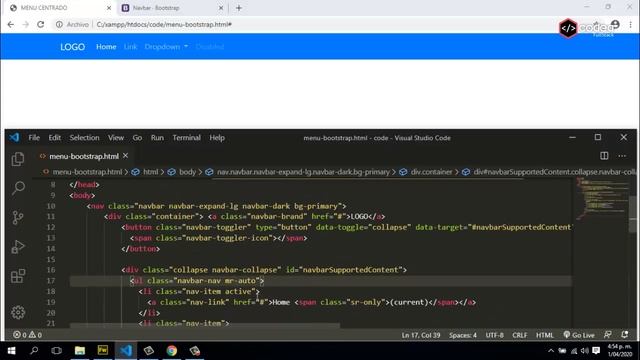Change CRLF end of line sequence

pos(520,335)
